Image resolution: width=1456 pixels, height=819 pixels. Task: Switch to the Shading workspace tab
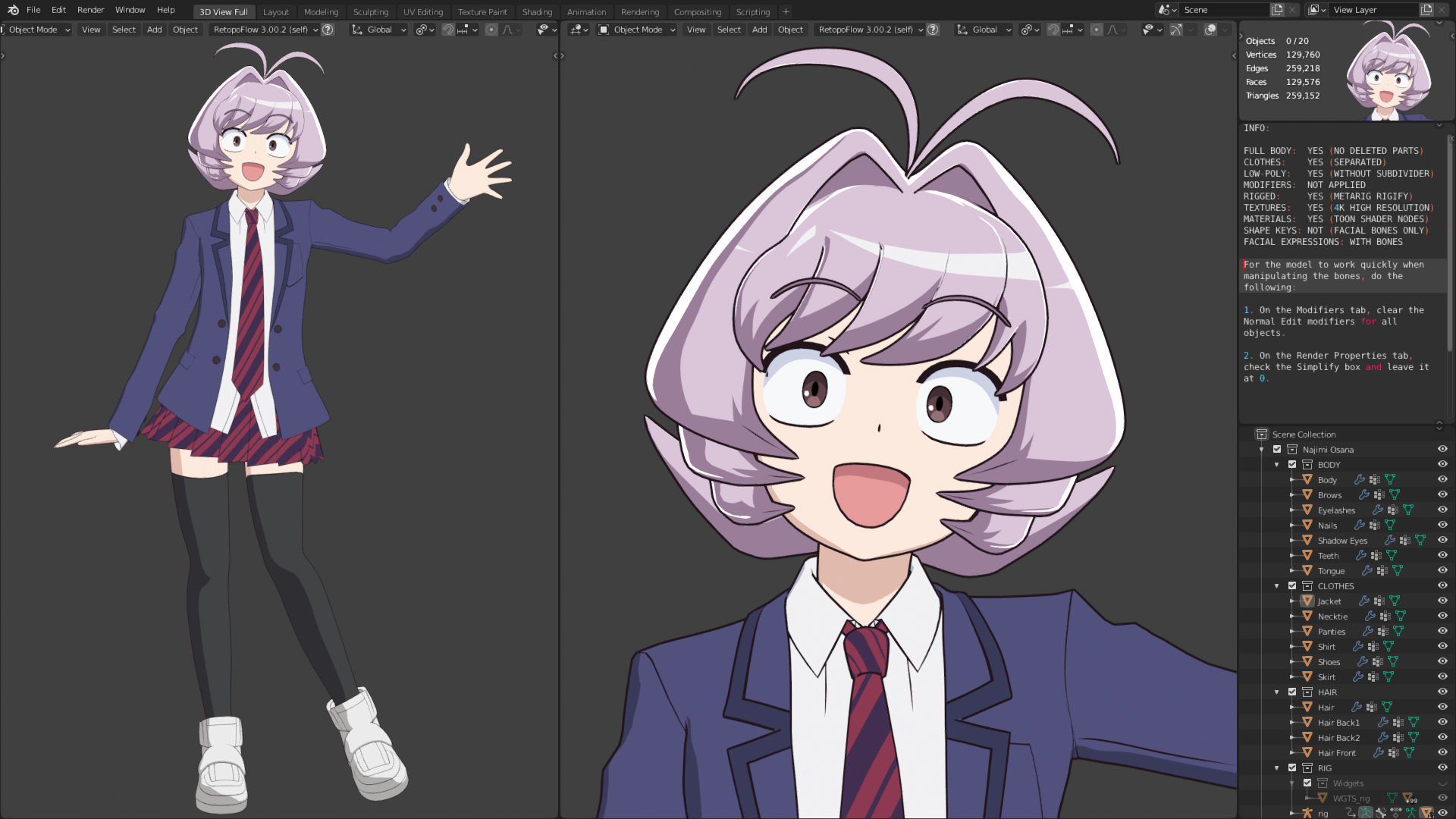pos(537,12)
